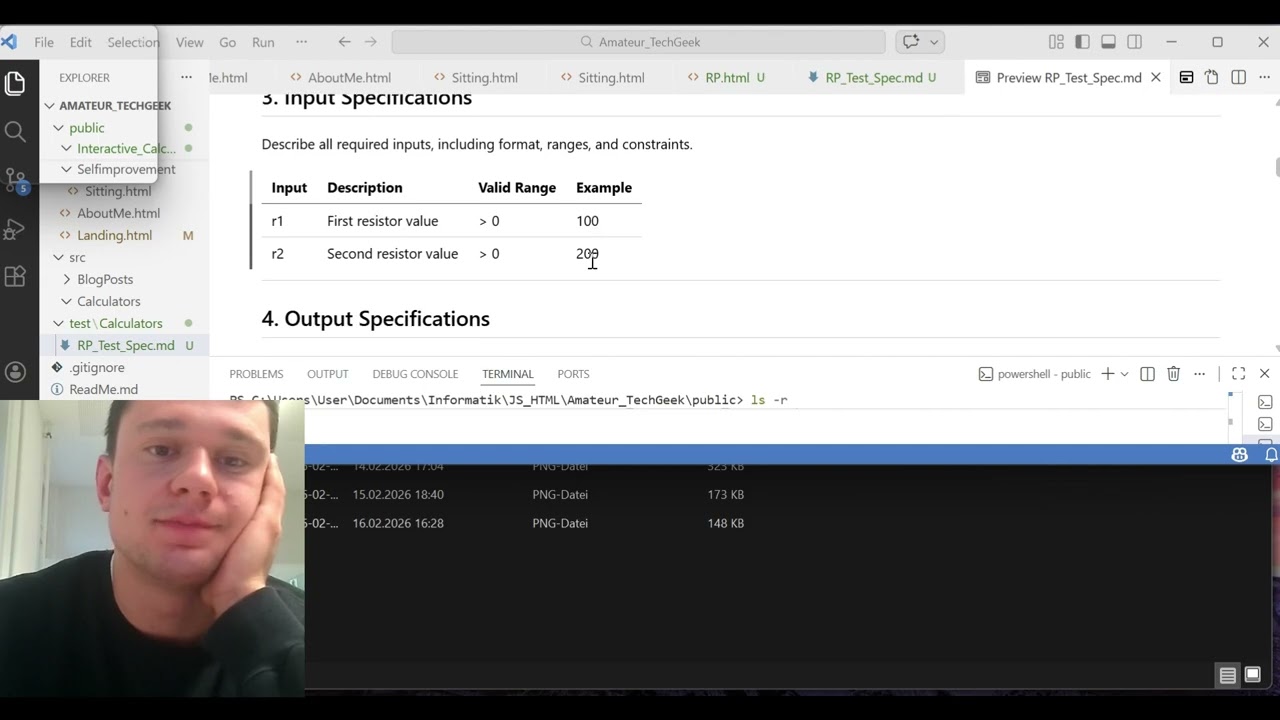Go back with the navigation arrow
The height and width of the screenshot is (720, 1280).
(x=344, y=42)
